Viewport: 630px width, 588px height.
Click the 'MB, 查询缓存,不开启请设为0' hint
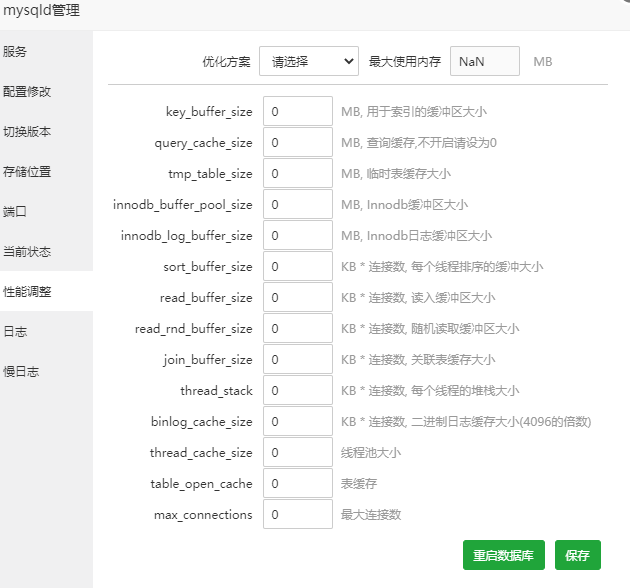pyautogui.click(x=419, y=143)
